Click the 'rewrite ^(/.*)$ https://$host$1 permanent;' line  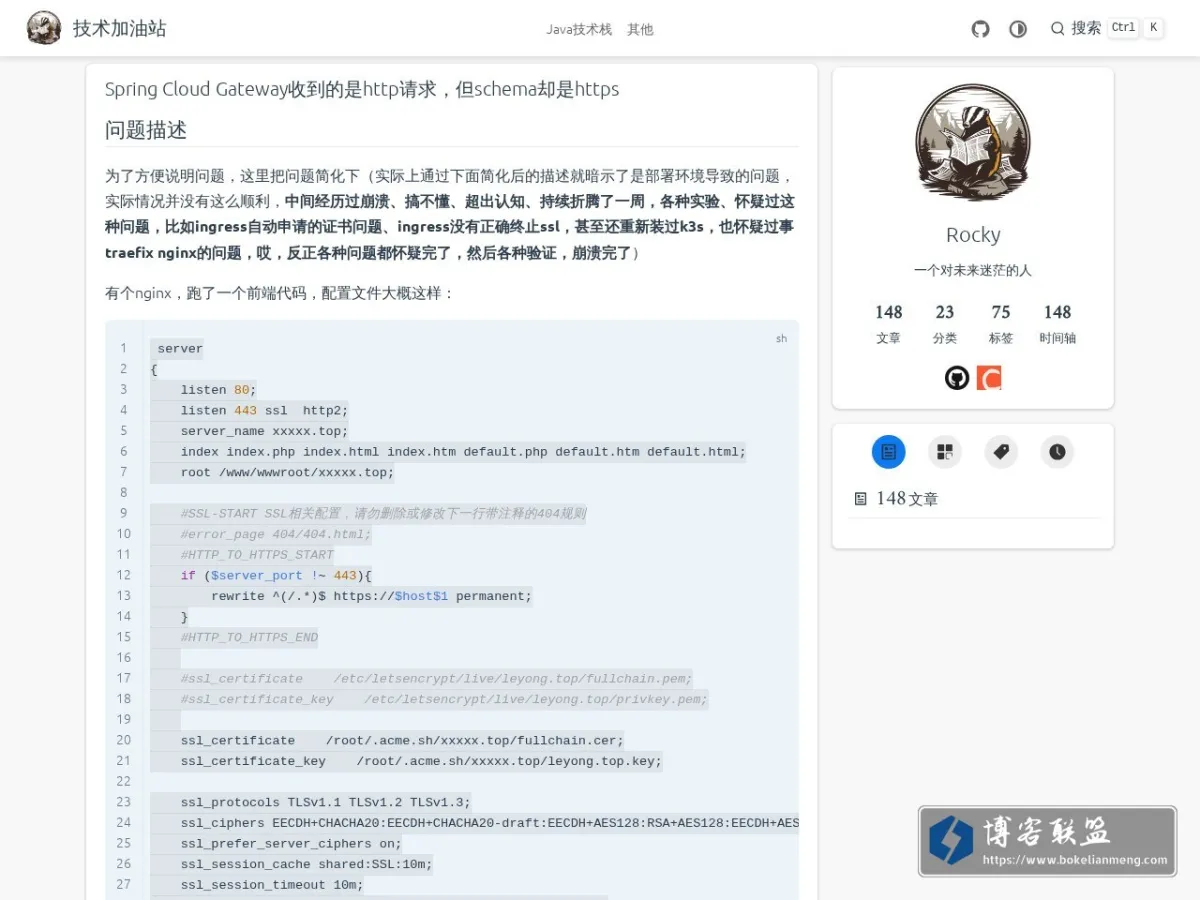tap(371, 596)
